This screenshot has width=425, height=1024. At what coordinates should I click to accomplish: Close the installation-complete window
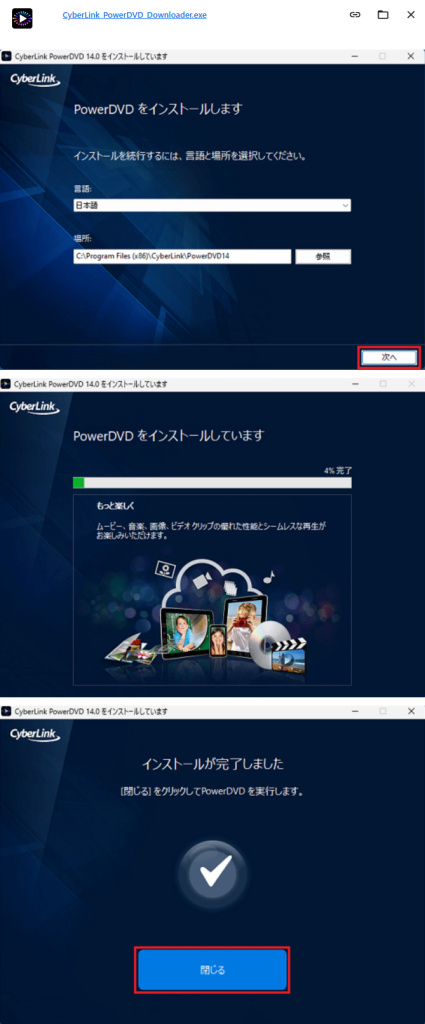click(411, 711)
